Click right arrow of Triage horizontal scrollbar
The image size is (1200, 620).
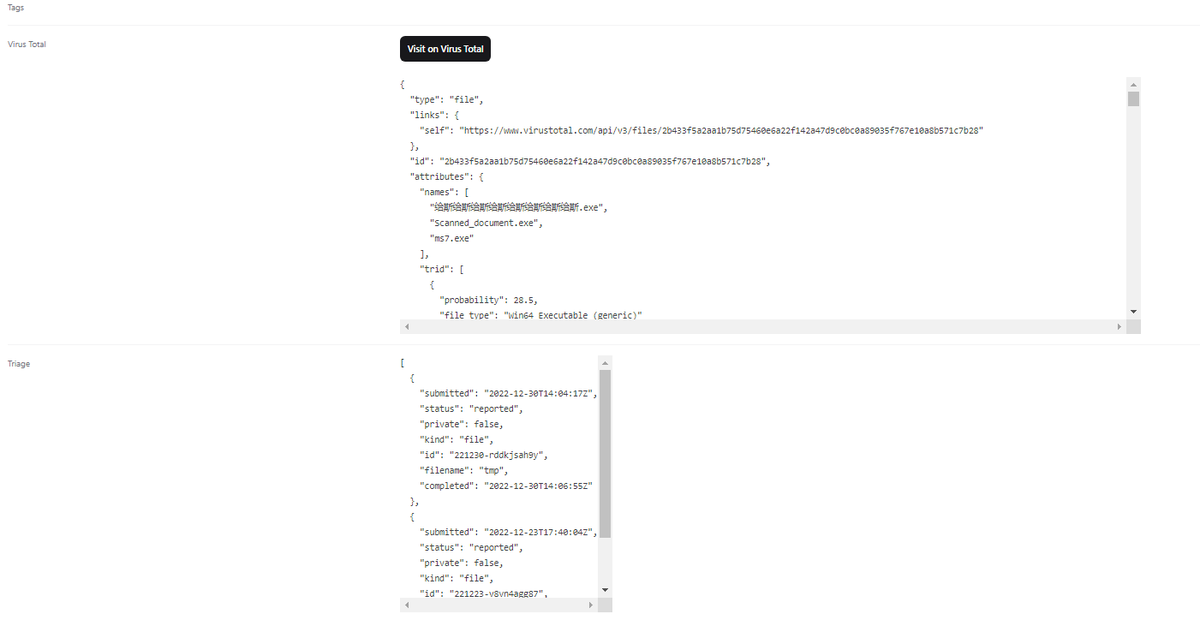click(592, 605)
